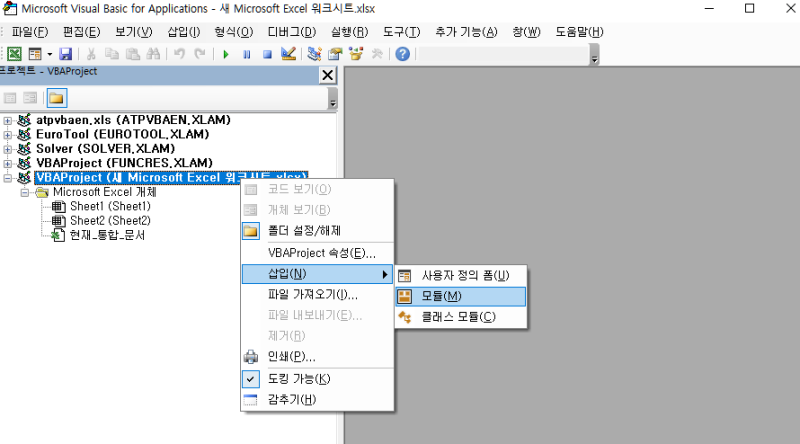
Task: Click the Break pause icon
Action: point(247,54)
